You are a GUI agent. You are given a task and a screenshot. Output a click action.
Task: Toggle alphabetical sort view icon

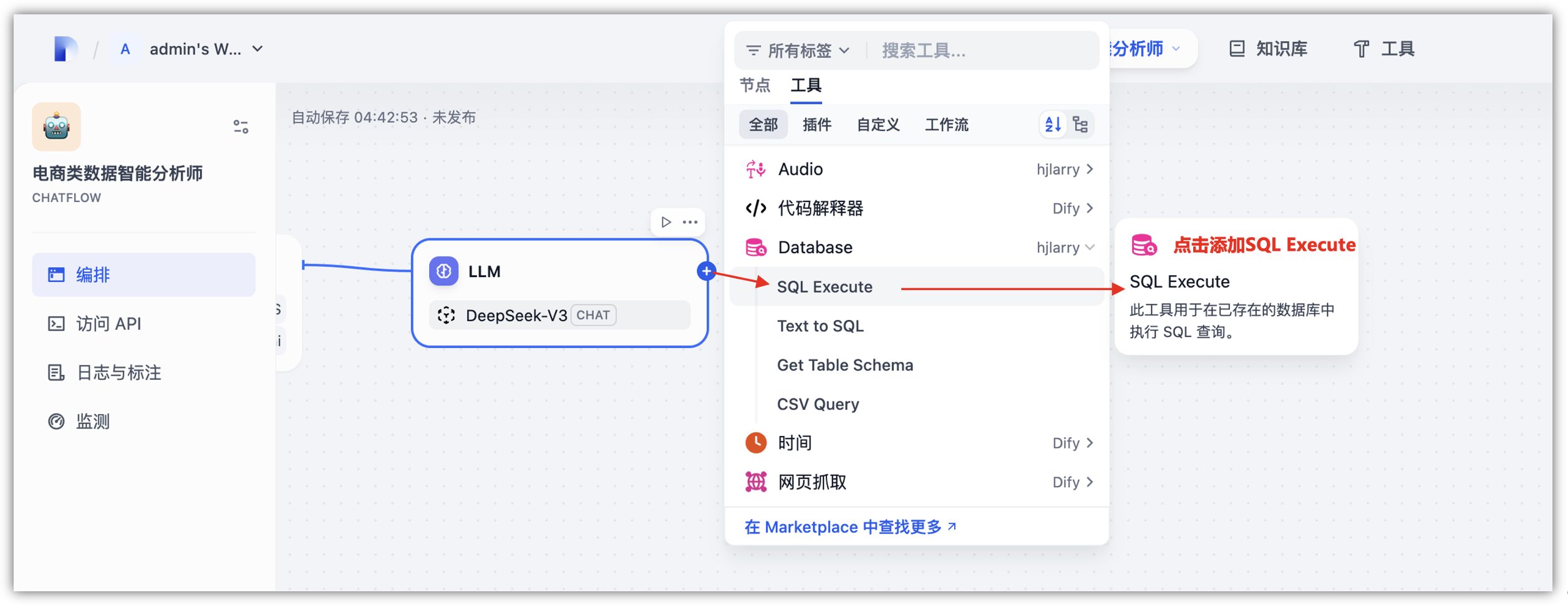tap(1053, 125)
